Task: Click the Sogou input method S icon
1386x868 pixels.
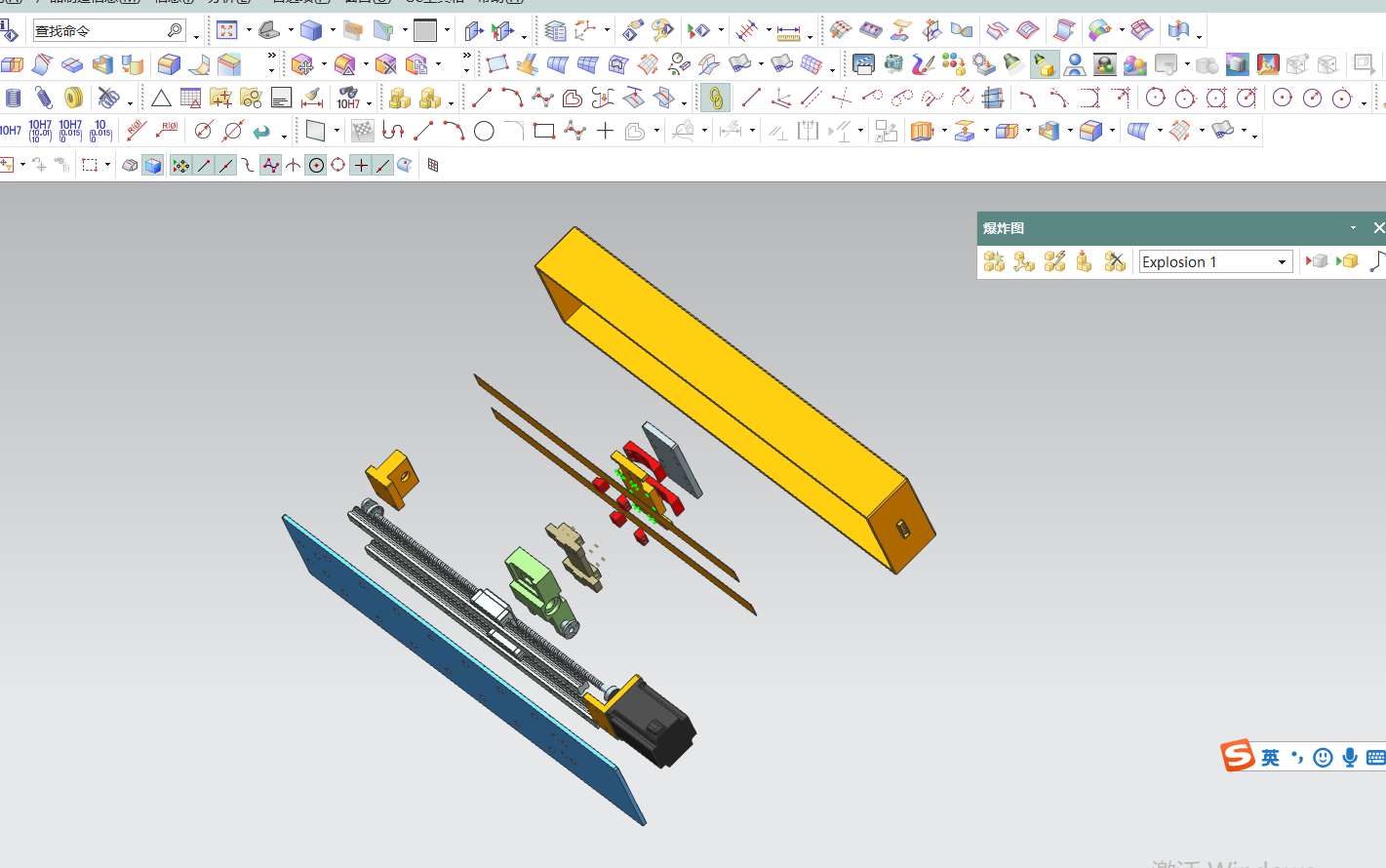Action: (1238, 756)
